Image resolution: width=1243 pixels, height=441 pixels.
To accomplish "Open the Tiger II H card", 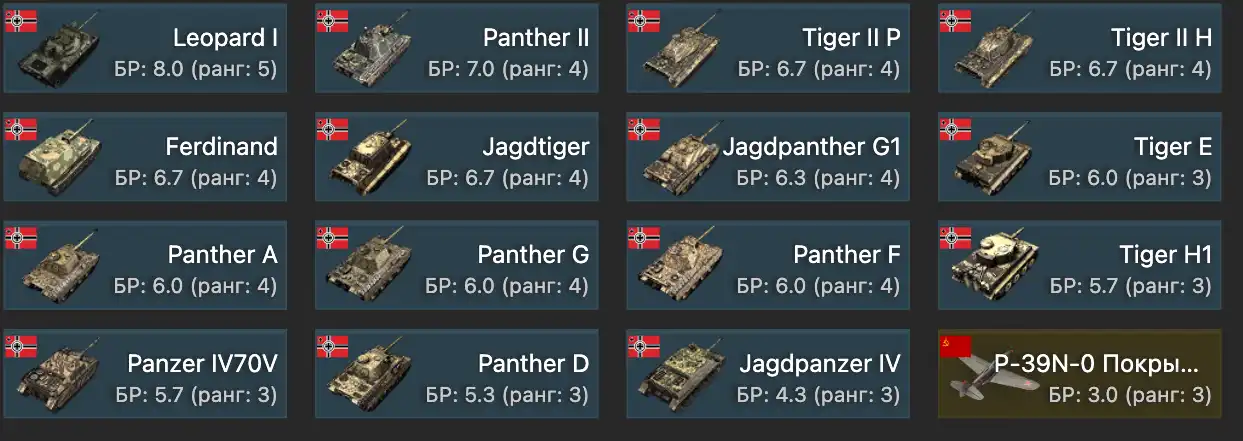I will 1080,48.
